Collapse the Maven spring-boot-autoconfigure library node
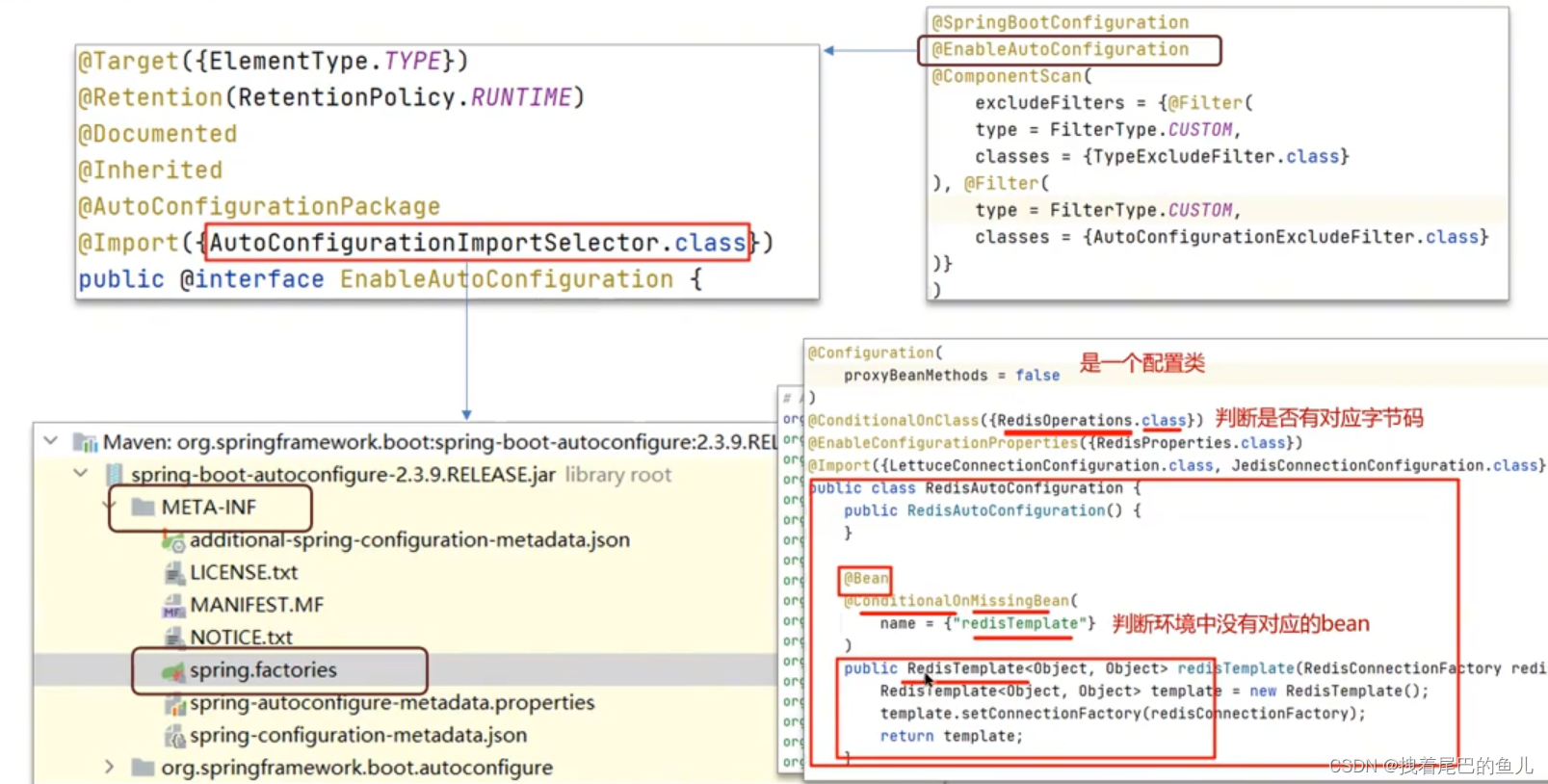 (x=50, y=441)
